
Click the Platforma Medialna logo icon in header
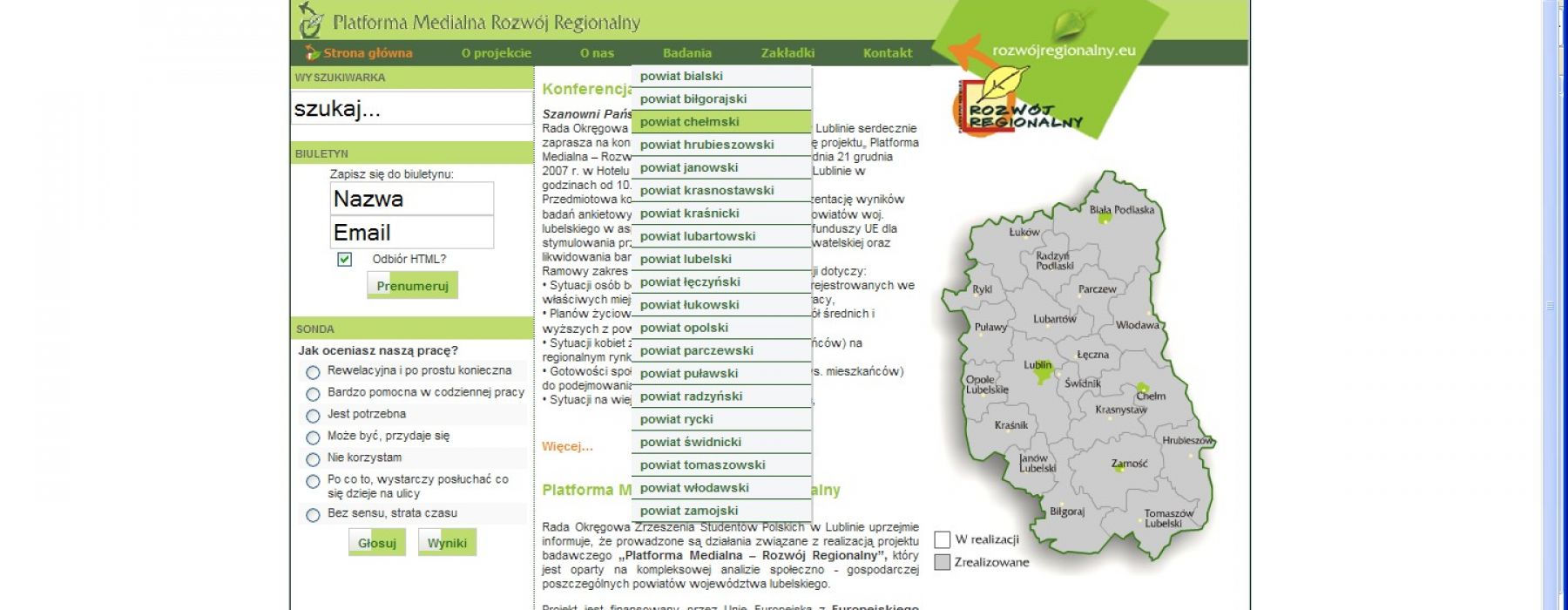(x=310, y=20)
